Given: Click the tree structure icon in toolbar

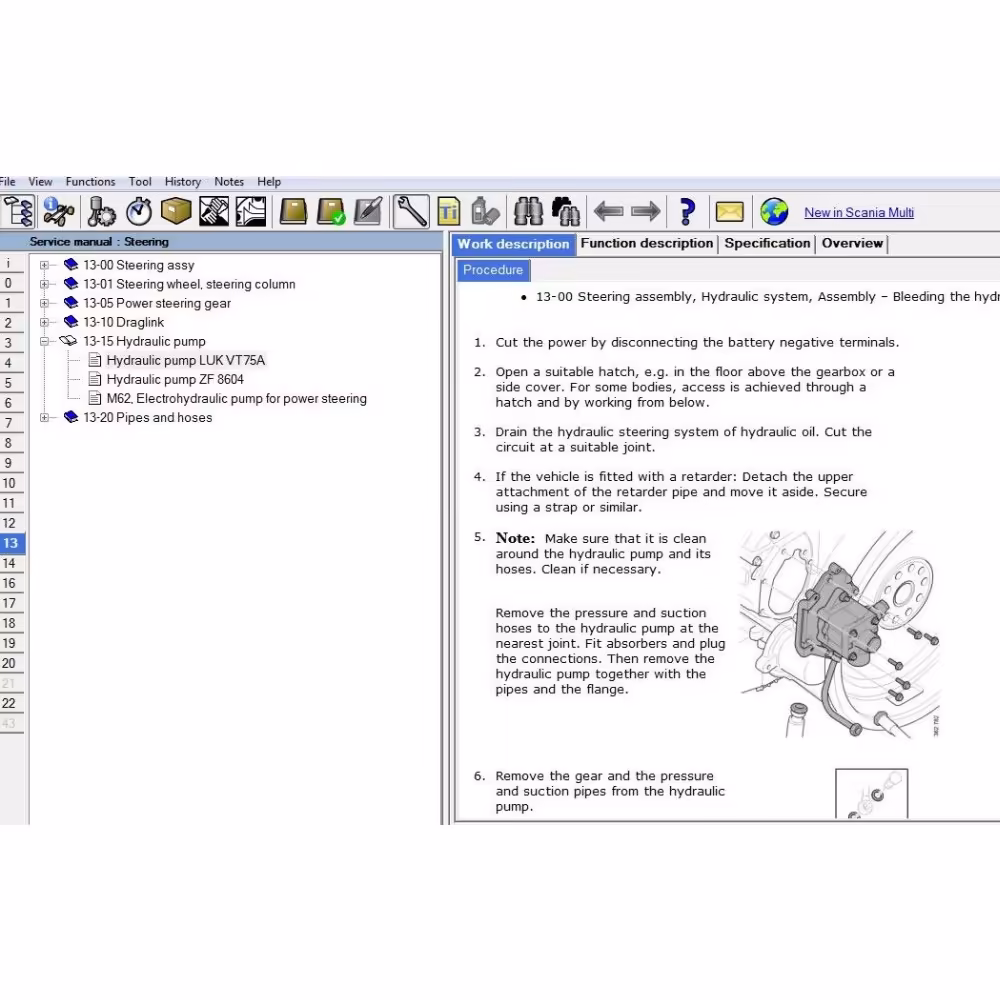Looking at the screenshot, I should 18,212.
